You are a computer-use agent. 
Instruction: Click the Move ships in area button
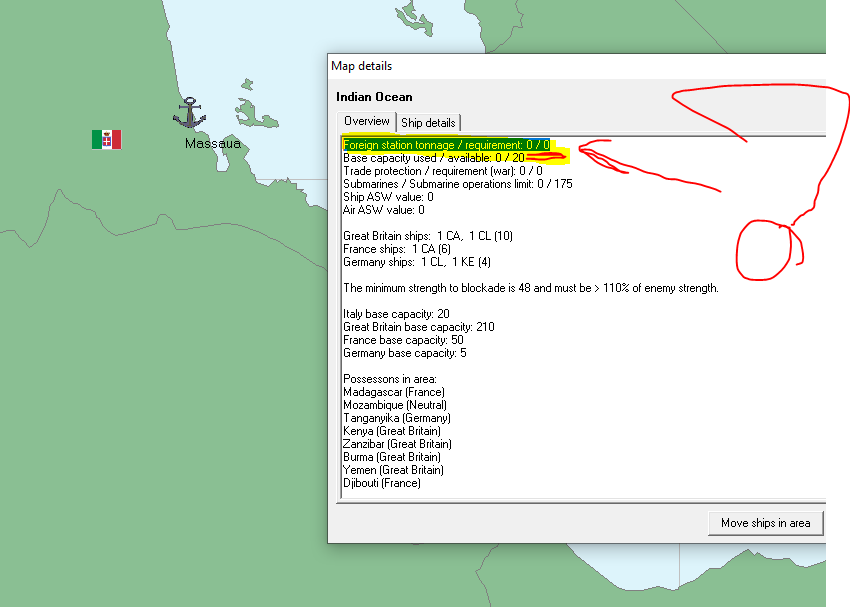[765, 523]
